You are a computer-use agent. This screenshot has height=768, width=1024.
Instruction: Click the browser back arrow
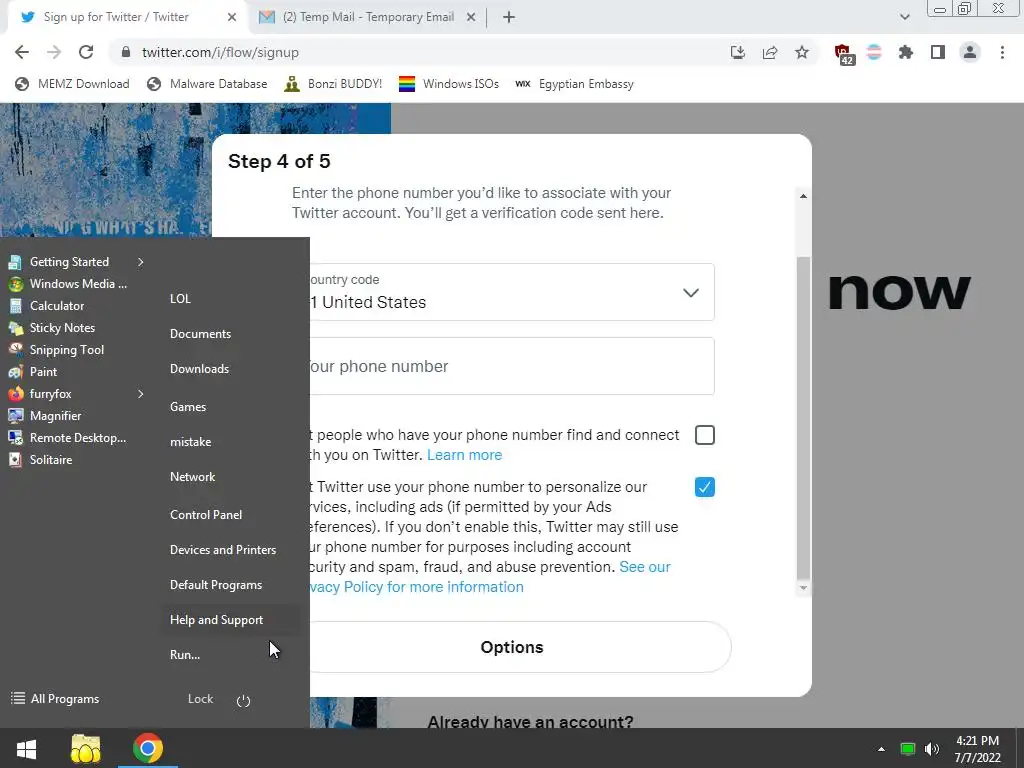[x=22, y=52]
